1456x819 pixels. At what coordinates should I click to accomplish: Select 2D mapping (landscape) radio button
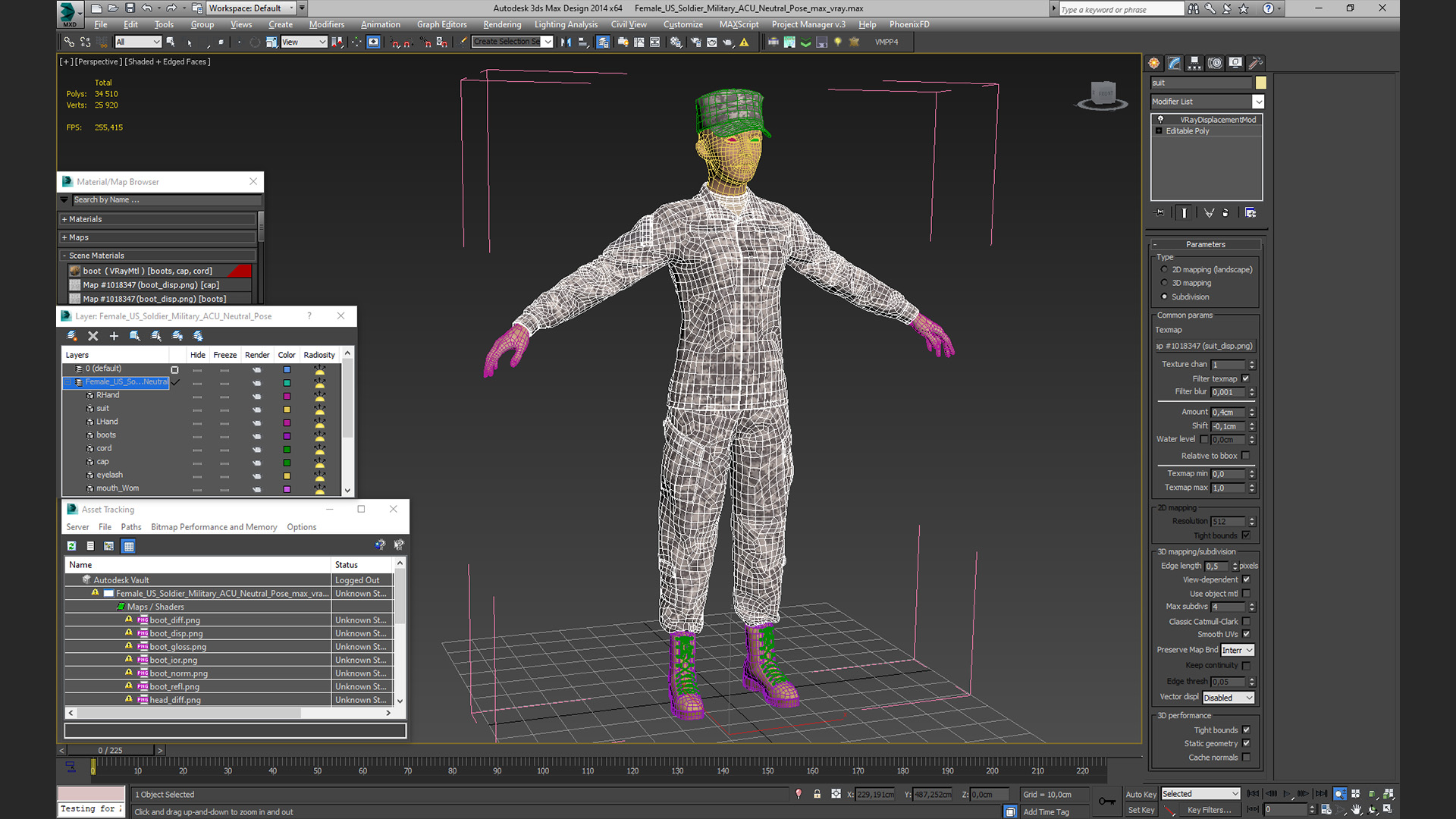tap(1164, 269)
